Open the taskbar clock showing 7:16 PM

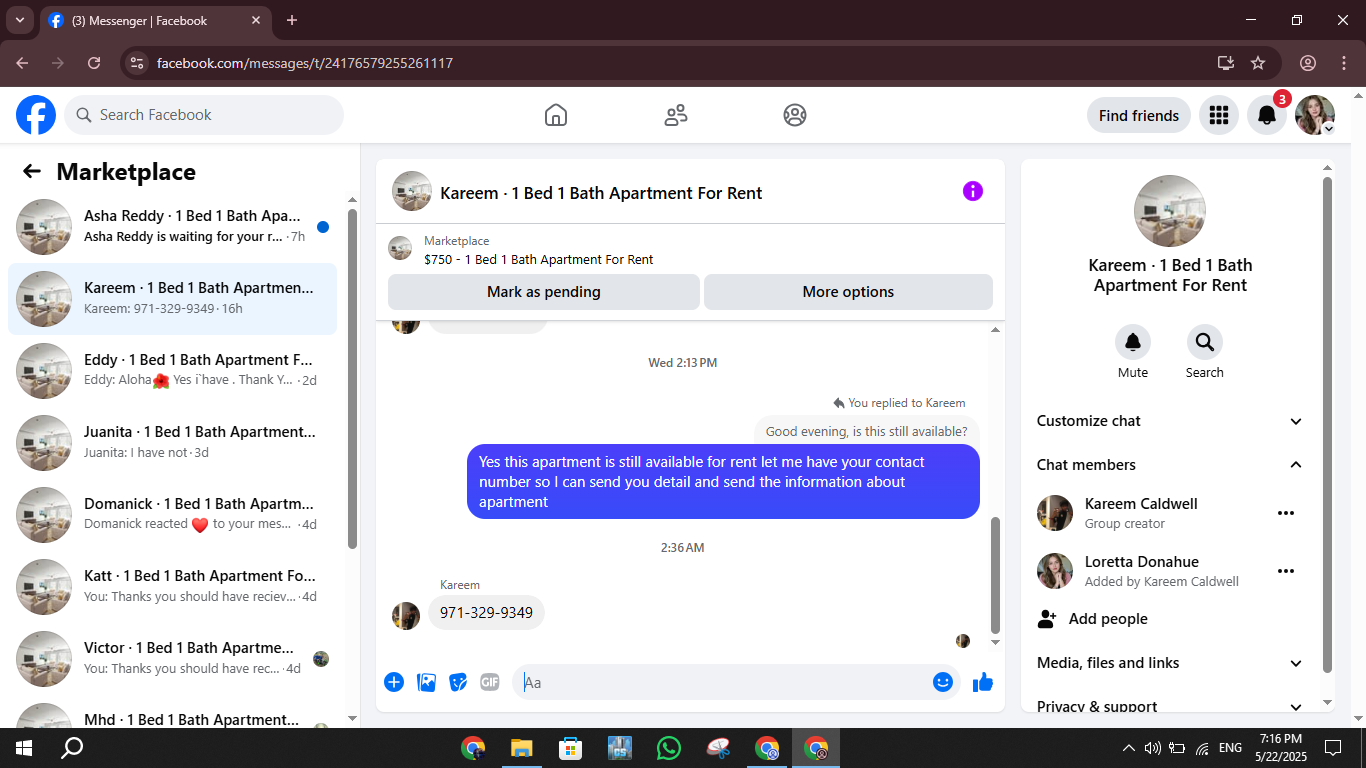pyautogui.click(x=1281, y=748)
